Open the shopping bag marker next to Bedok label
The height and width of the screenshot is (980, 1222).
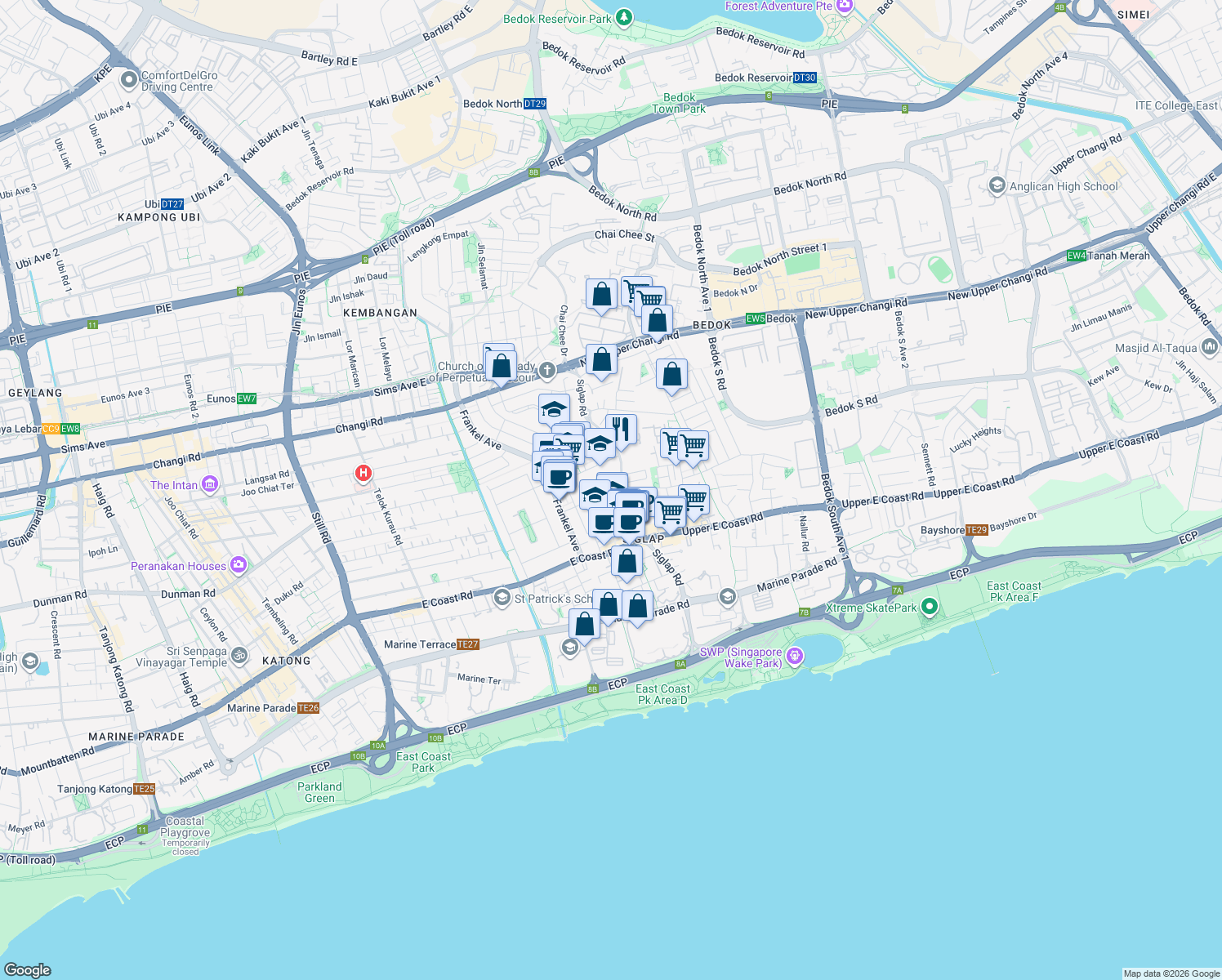pos(657,321)
